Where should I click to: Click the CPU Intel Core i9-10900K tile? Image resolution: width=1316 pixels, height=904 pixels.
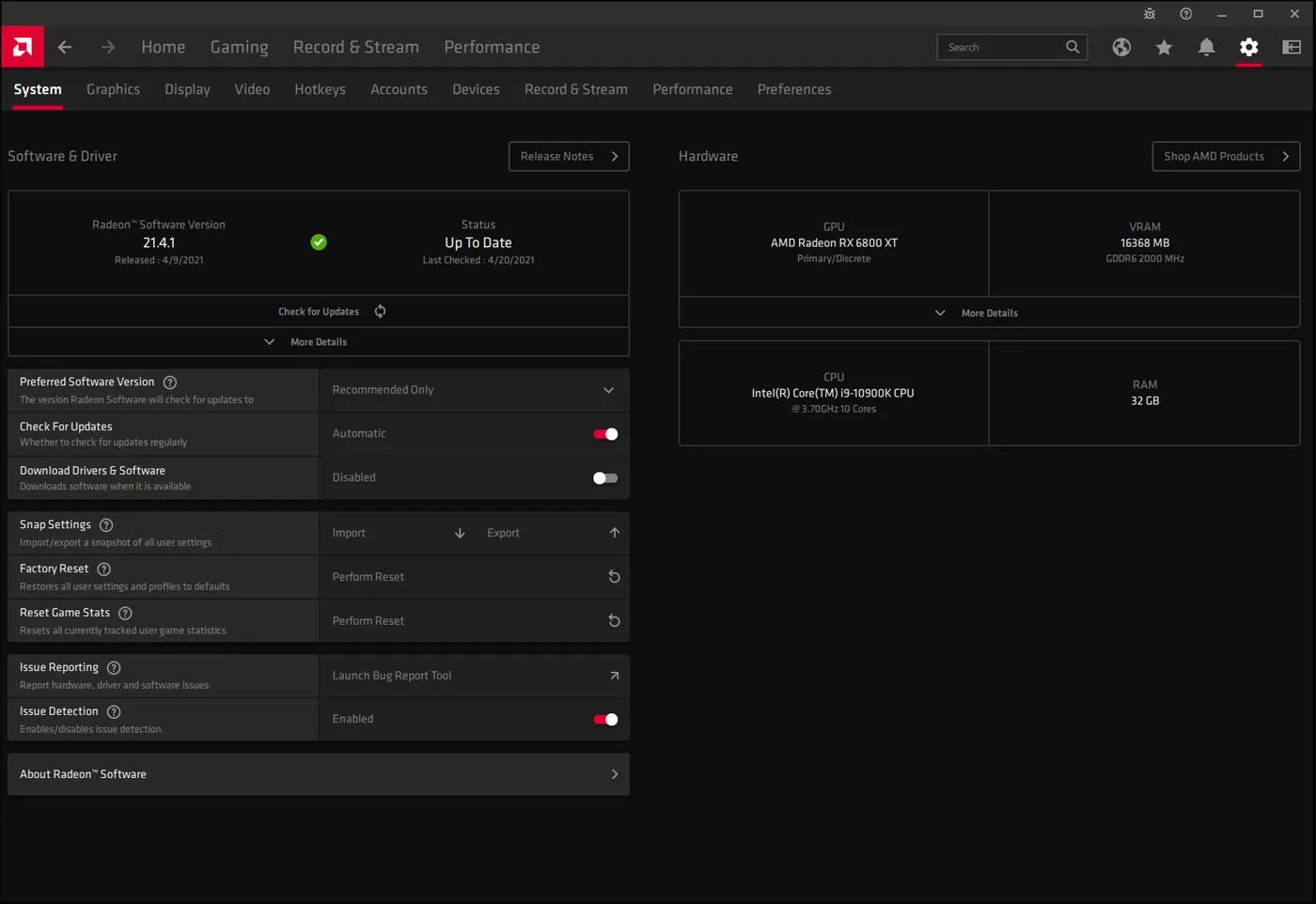[834, 393]
